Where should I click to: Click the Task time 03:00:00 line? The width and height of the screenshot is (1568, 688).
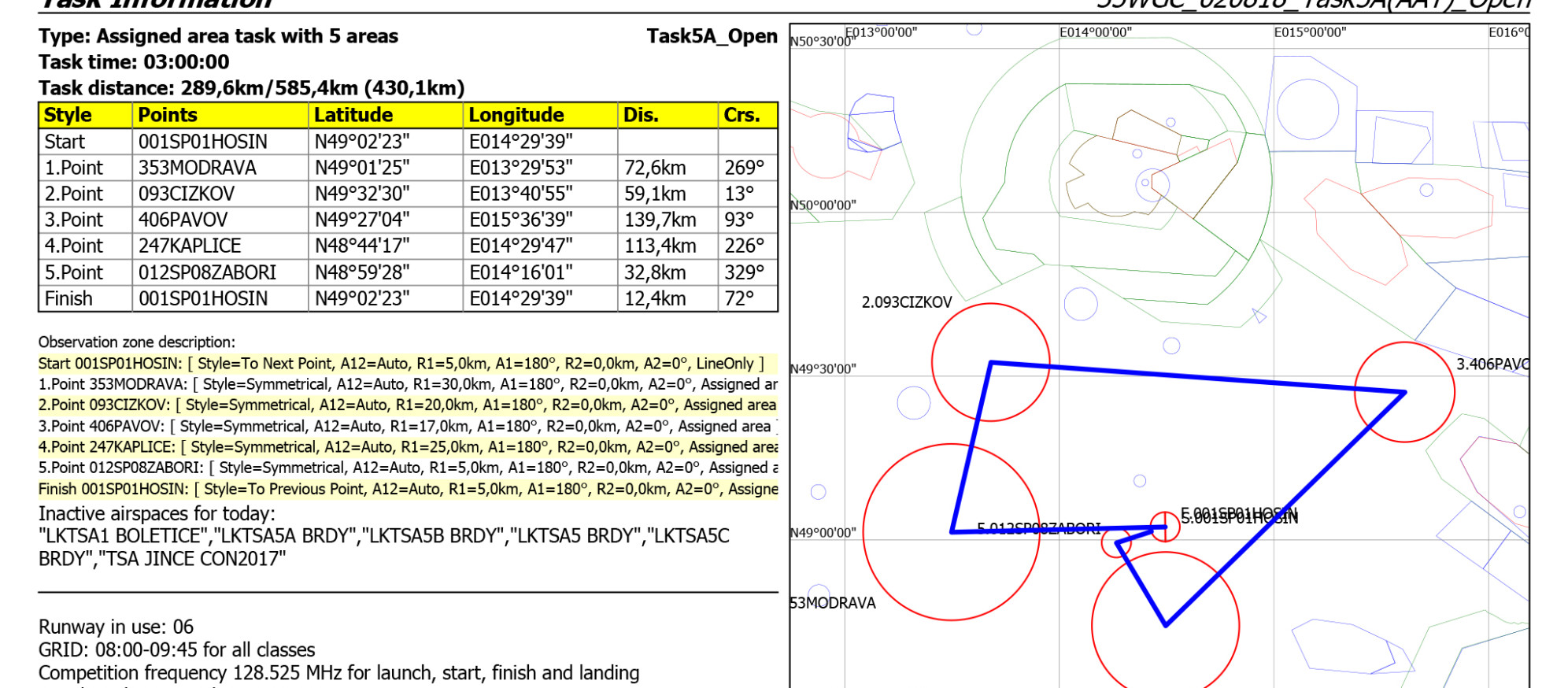pyautogui.click(x=134, y=62)
